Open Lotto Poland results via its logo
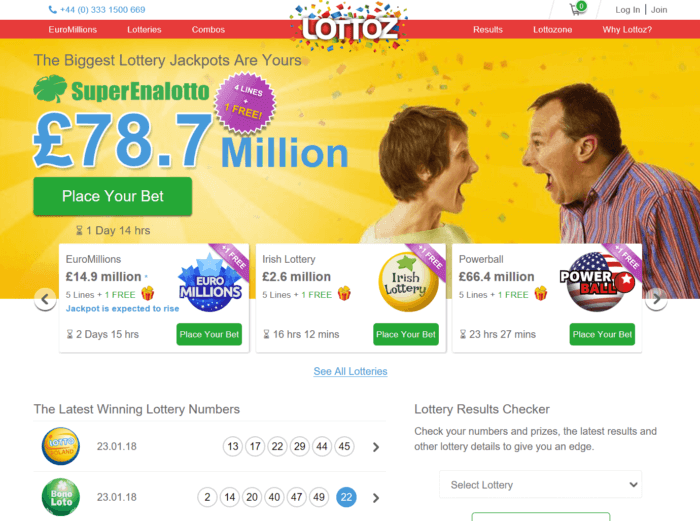This screenshot has height=521, width=700. [61, 446]
